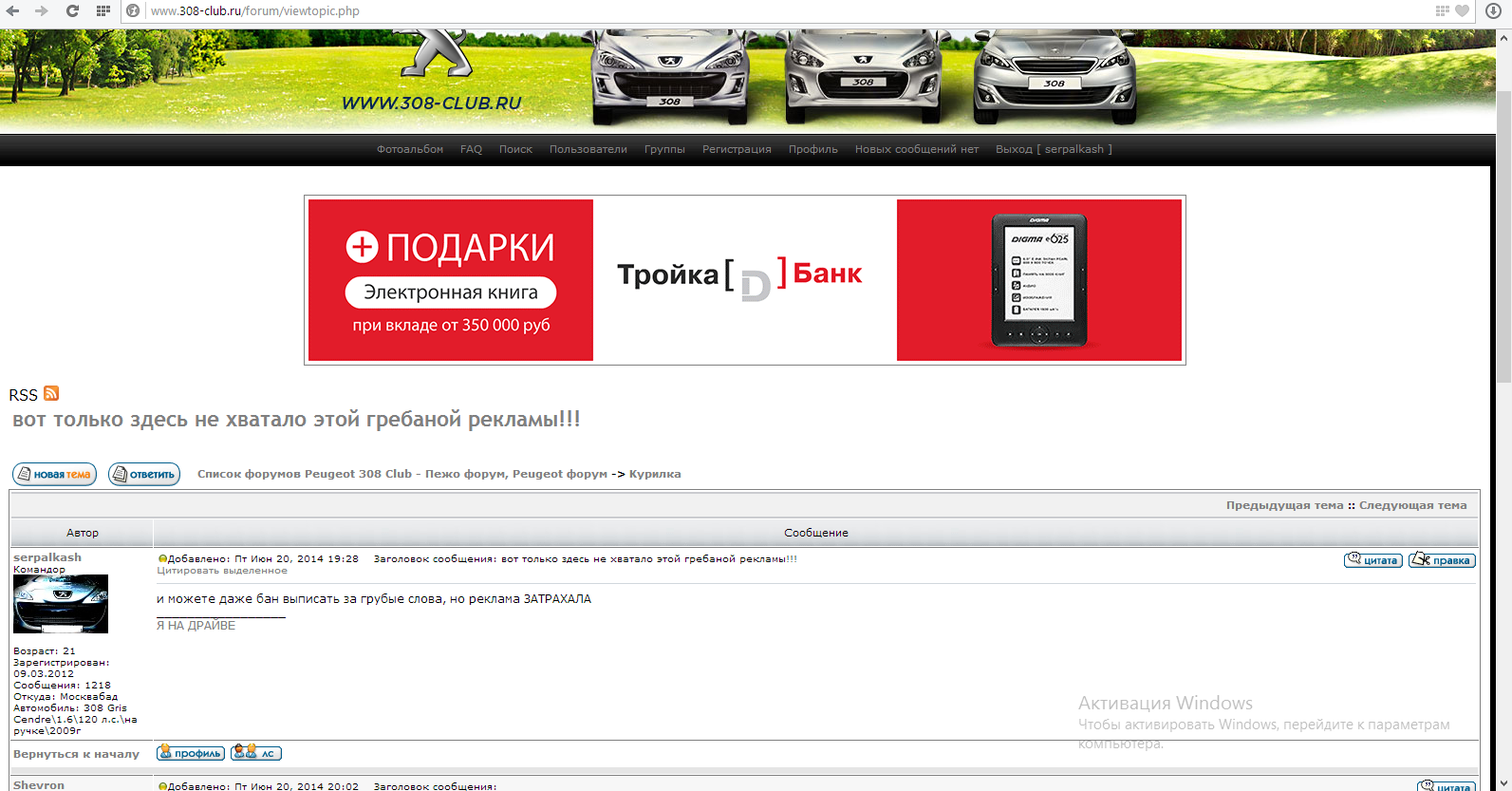The width and height of the screenshot is (1512, 791).
Task: Open serpalkash's 'профиль' button
Action: (191, 753)
